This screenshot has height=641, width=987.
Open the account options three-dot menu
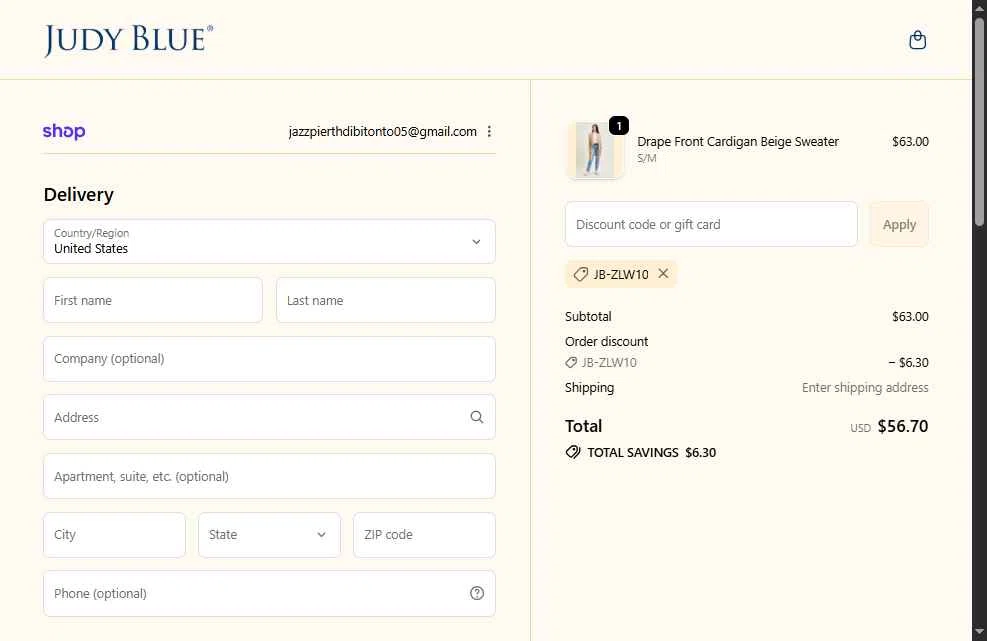click(489, 132)
